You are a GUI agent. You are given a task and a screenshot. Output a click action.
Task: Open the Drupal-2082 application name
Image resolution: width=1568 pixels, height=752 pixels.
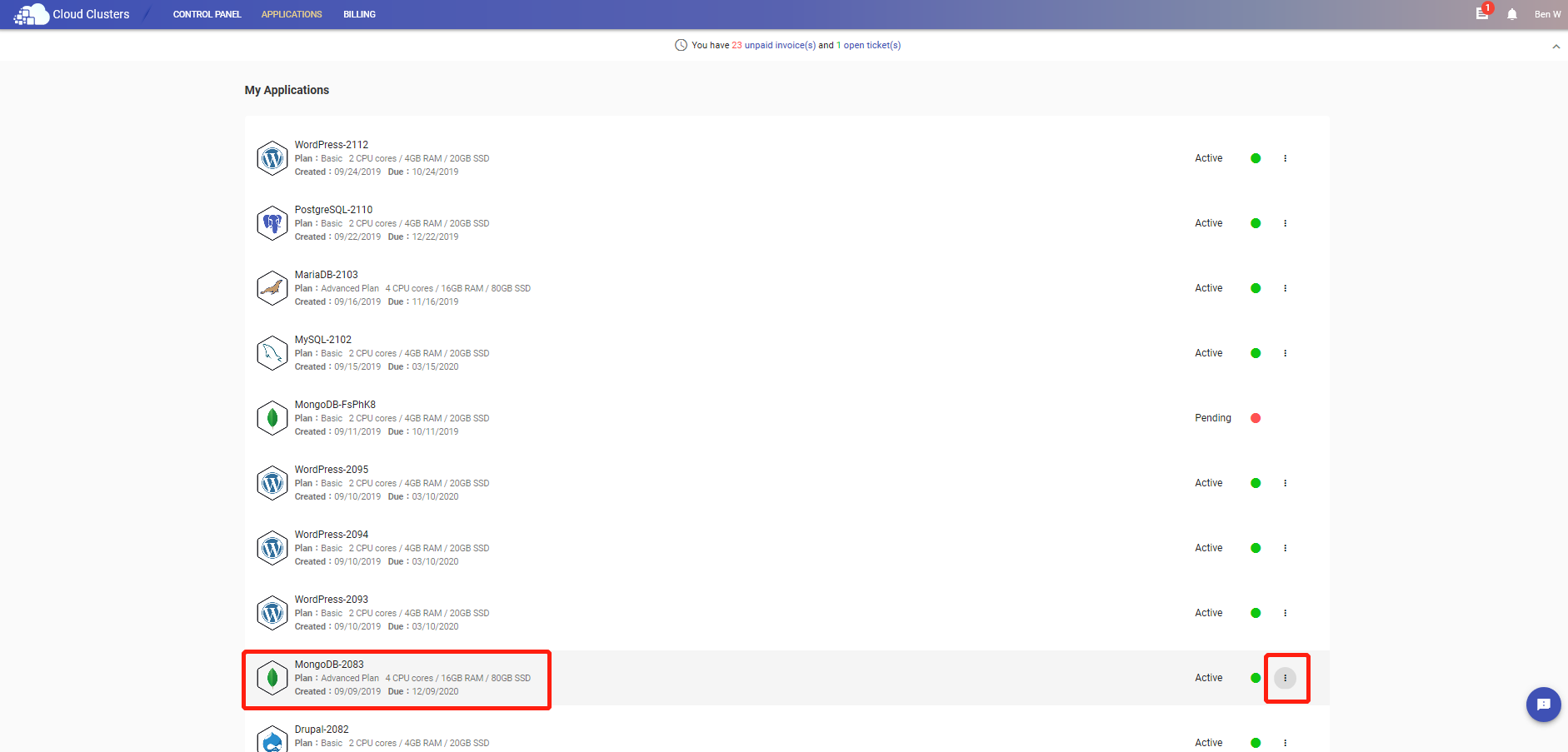coord(322,730)
